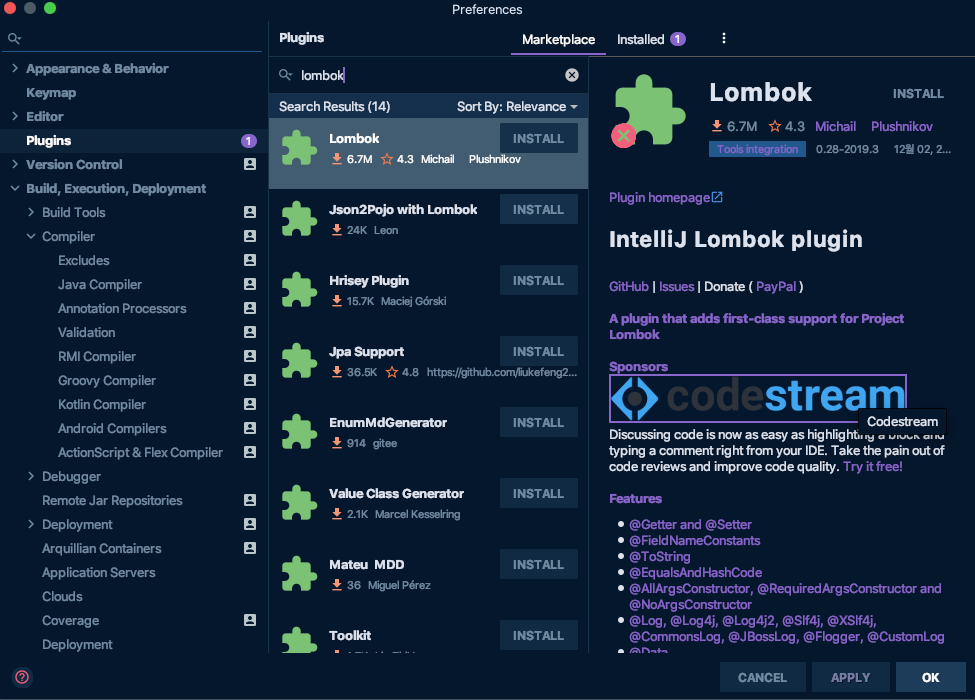Click the Plushnikov author link in details

(x=902, y=127)
